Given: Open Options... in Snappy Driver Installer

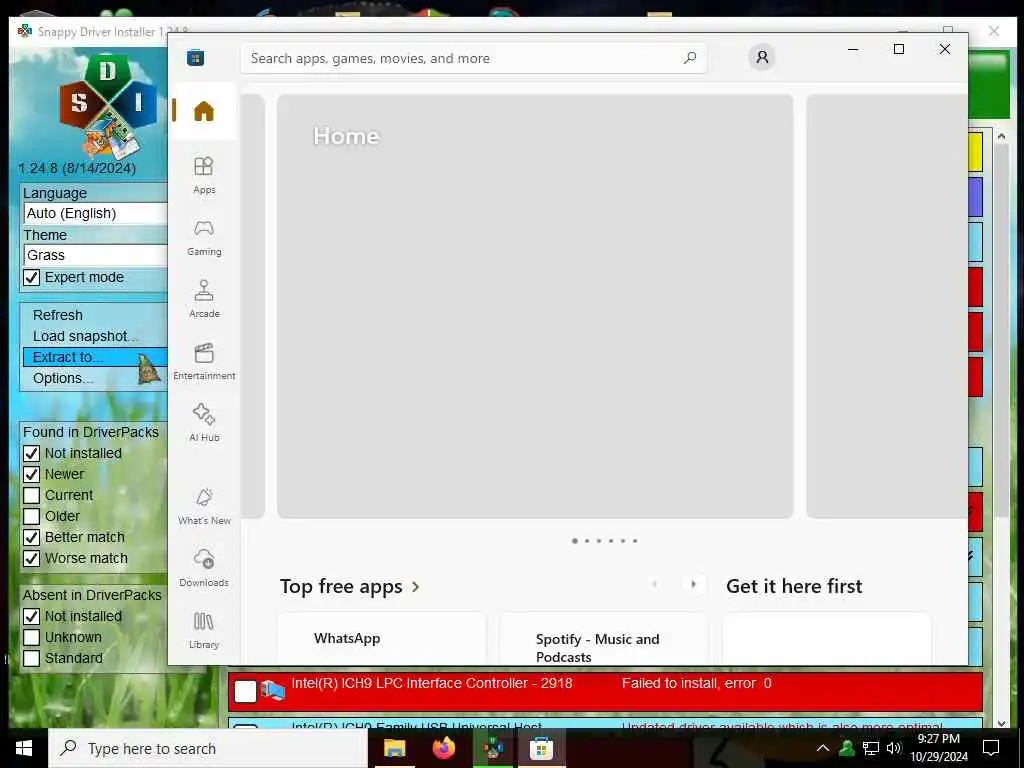Looking at the screenshot, I should pos(63,378).
